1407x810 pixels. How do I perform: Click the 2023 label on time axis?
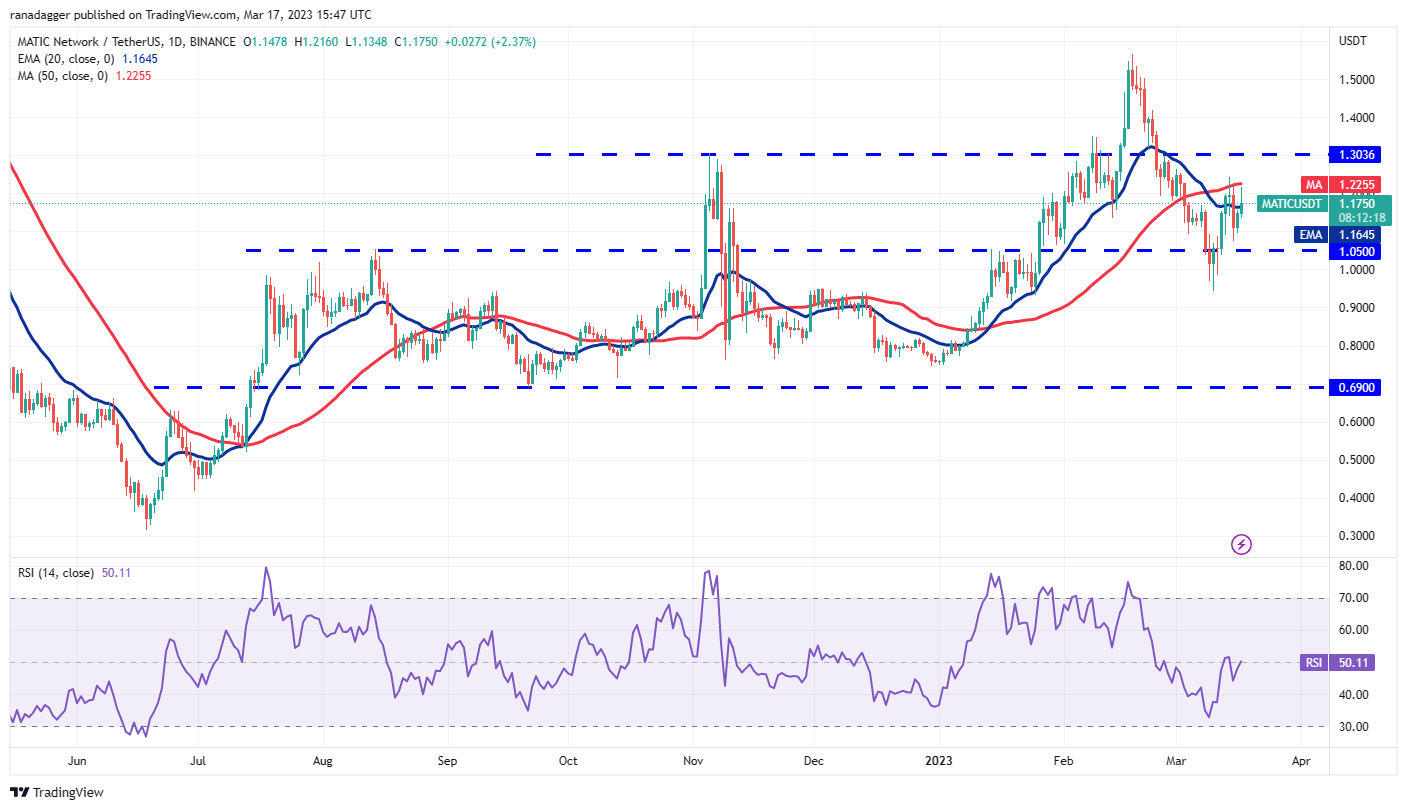(940, 759)
